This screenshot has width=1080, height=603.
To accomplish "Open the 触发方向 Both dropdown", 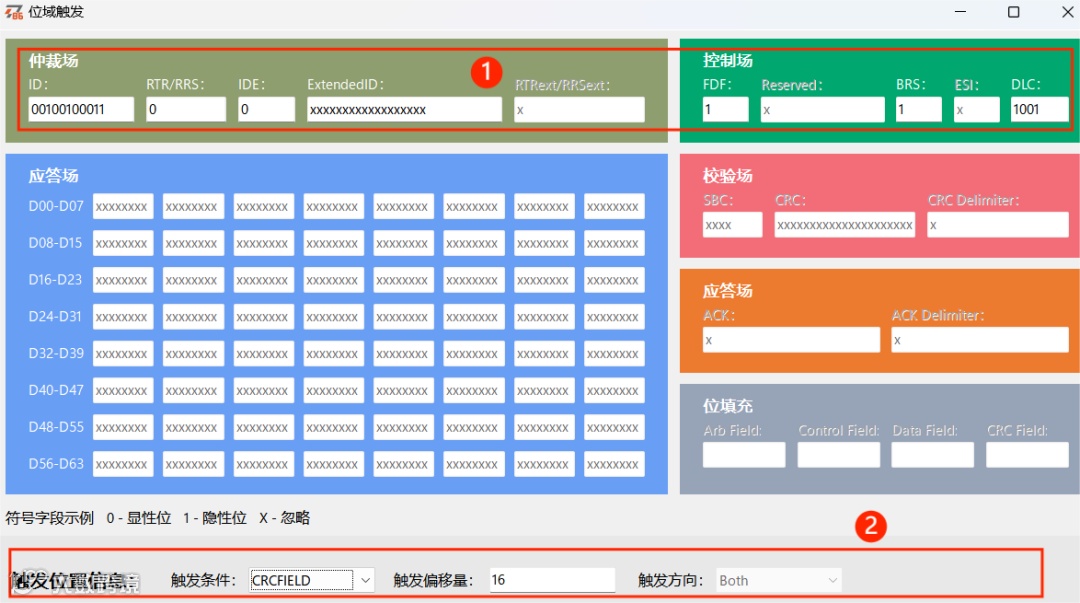I will point(779,580).
